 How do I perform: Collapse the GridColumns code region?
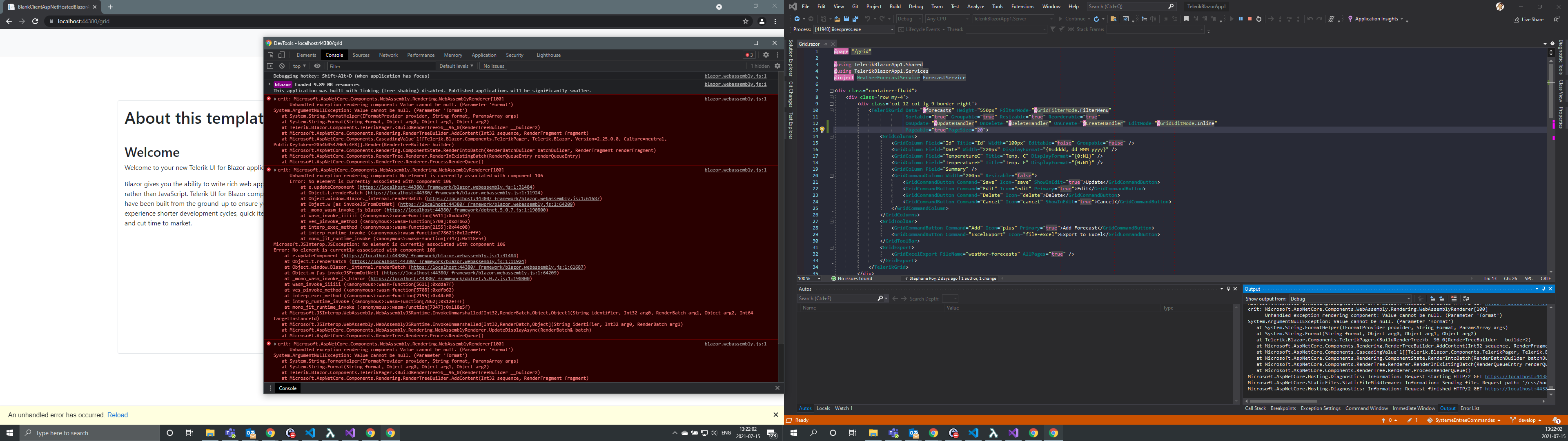[831, 136]
